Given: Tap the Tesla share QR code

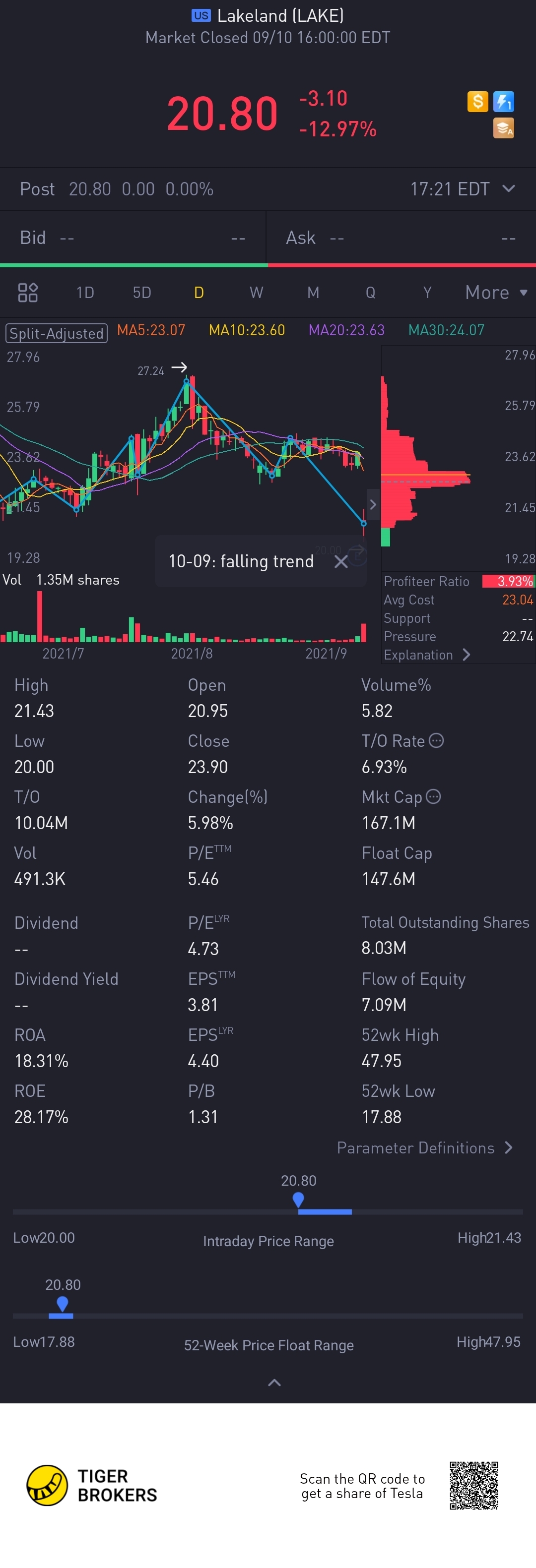Looking at the screenshot, I should [473, 1486].
